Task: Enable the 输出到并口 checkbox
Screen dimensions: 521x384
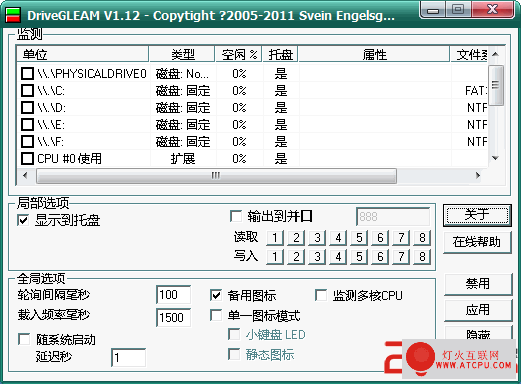Action: [x=236, y=216]
